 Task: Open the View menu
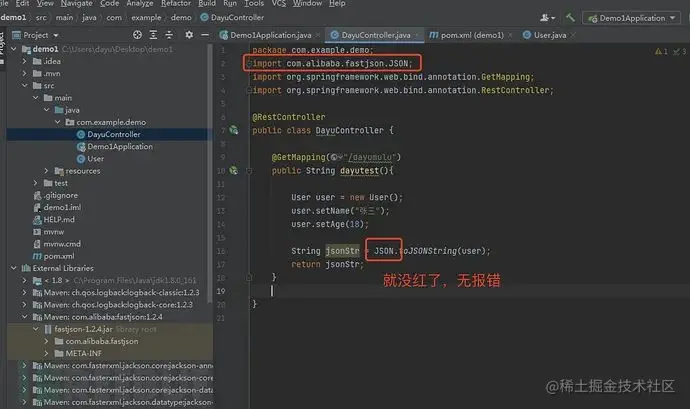(45, 4)
